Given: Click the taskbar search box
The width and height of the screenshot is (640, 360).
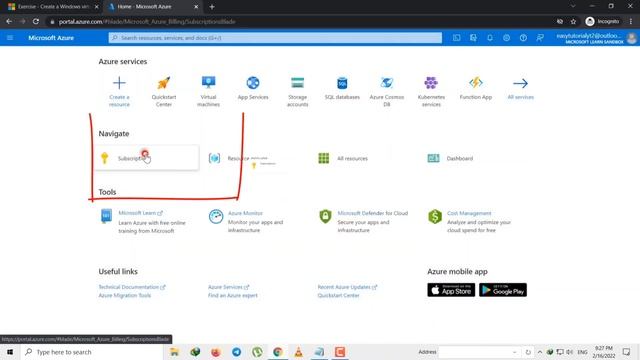Looking at the screenshot, I should click(x=92, y=352).
